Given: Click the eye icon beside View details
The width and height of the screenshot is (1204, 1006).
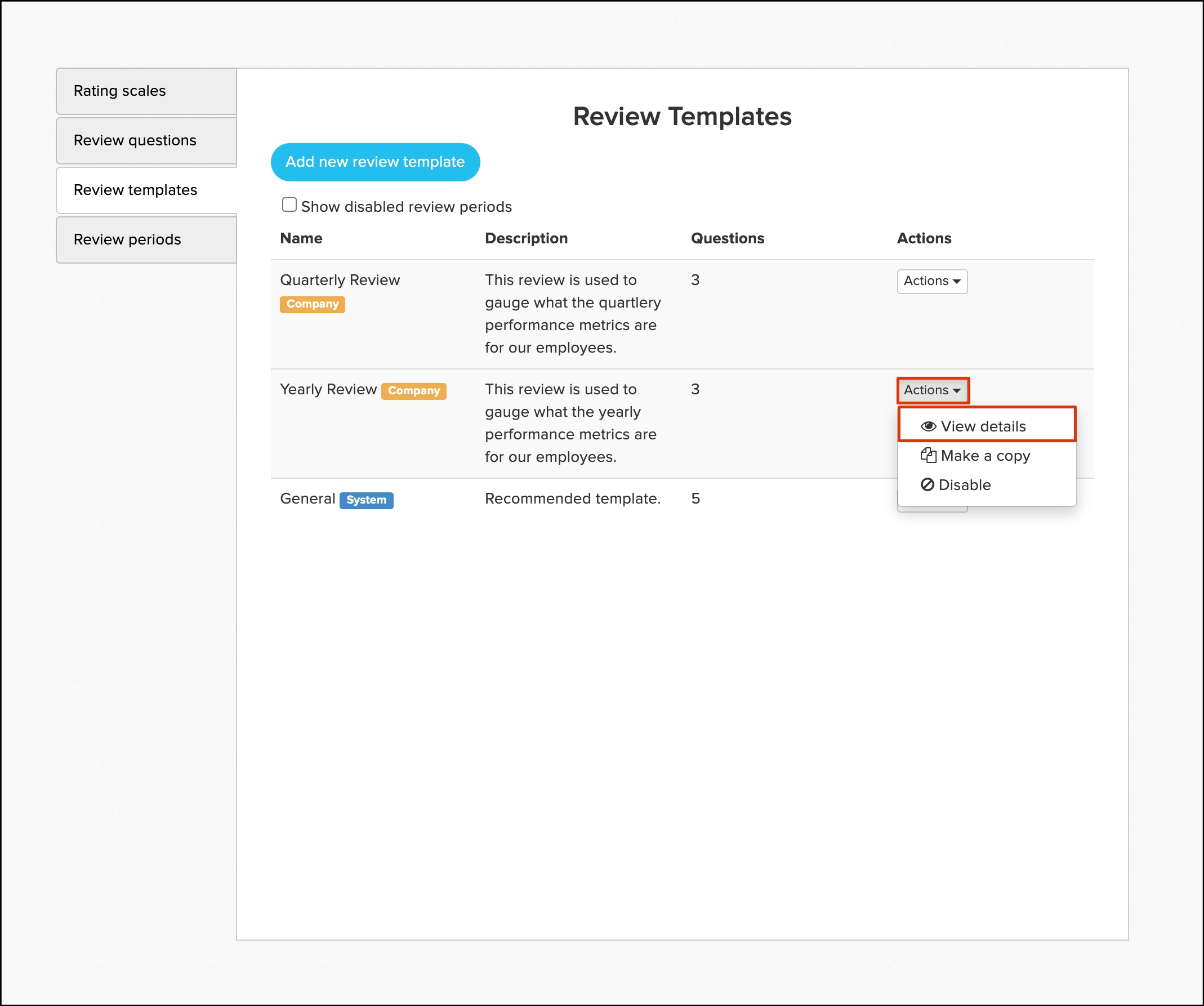Looking at the screenshot, I should point(927,426).
